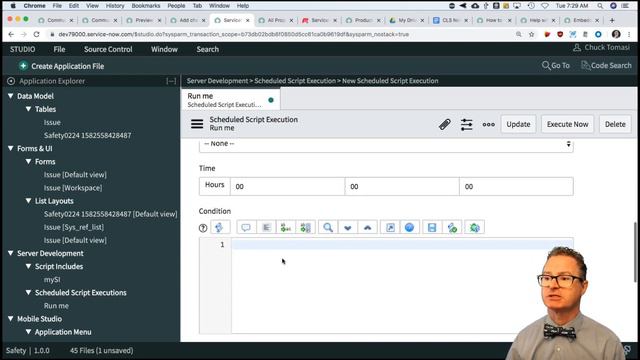The height and width of the screenshot is (360, 640).
Task: Open the script debugger bug icon
Action: pos(475,227)
